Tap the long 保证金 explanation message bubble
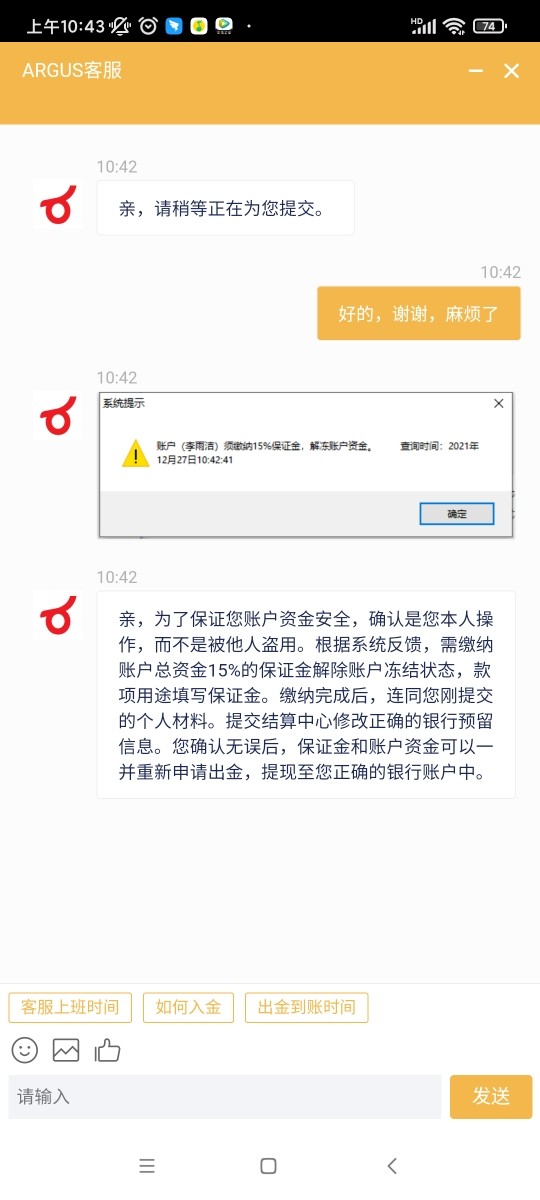540x1200 pixels. click(x=306, y=694)
